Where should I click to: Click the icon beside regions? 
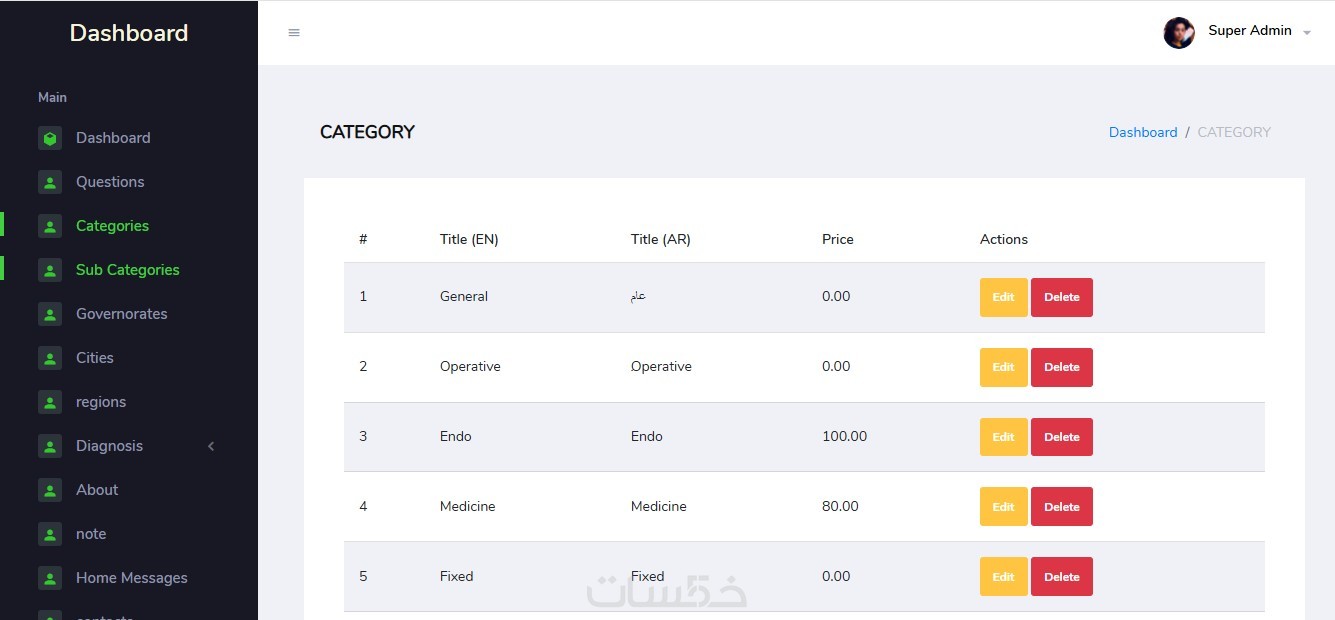tap(50, 402)
